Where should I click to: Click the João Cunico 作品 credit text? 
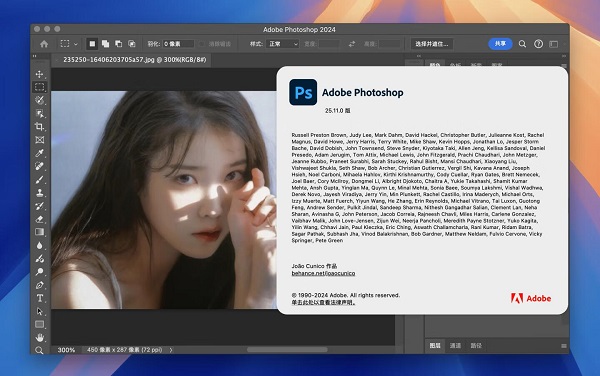tap(314, 266)
